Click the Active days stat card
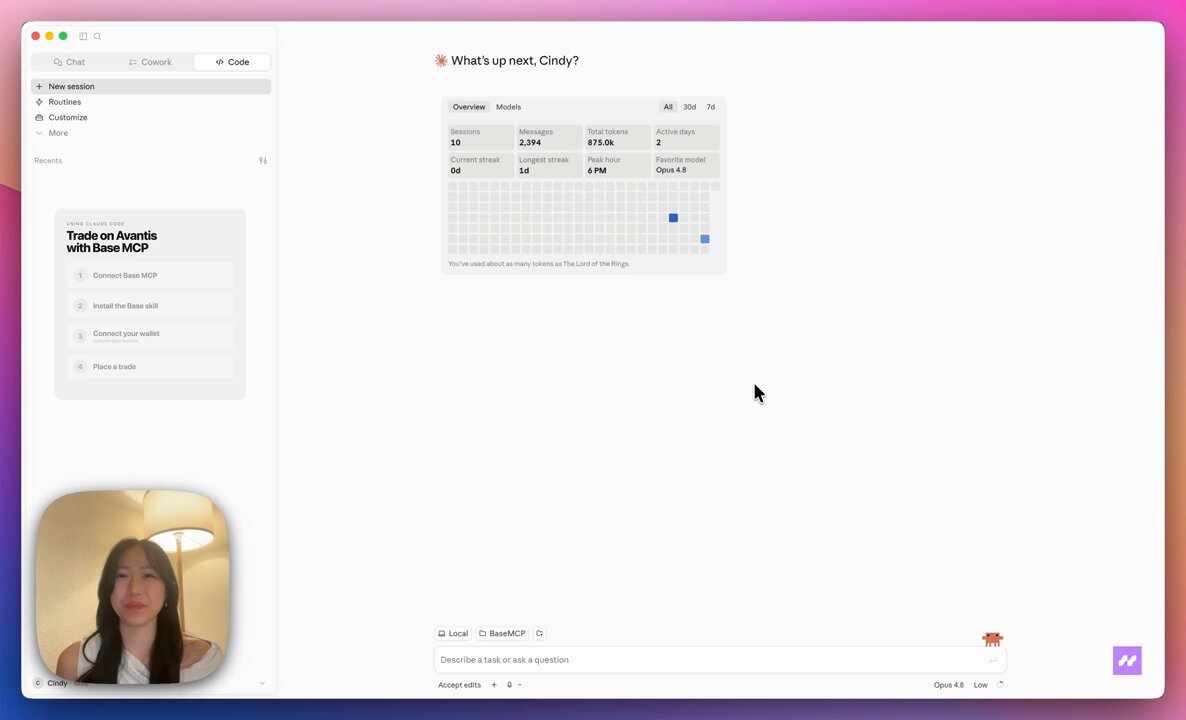The height and width of the screenshot is (720, 1186). point(687,137)
